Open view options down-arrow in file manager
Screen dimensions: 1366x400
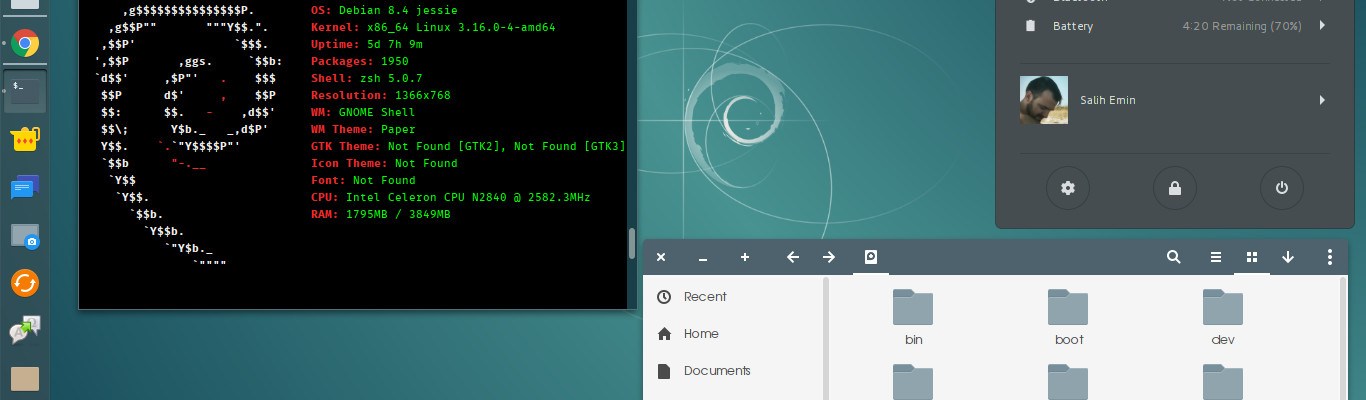[x=1288, y=257]
